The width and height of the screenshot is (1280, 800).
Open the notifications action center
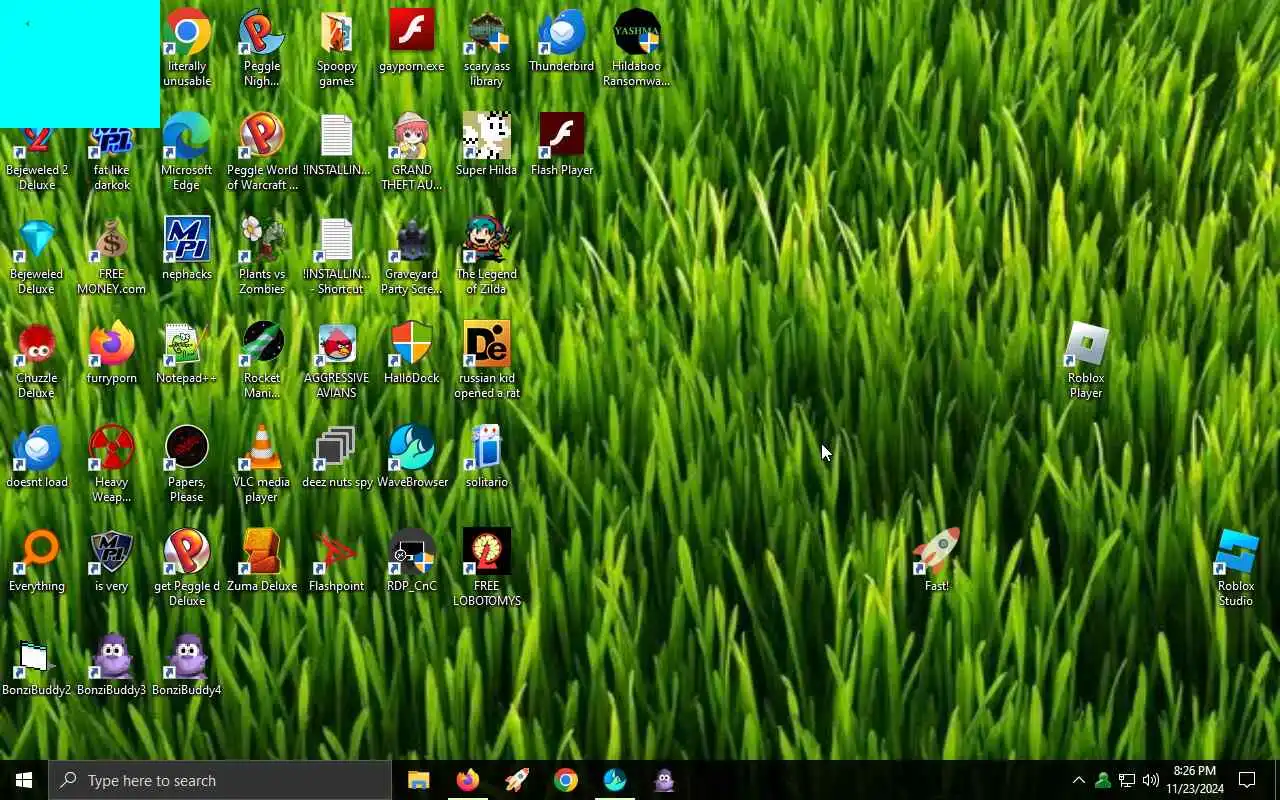tap(1248, 780)
